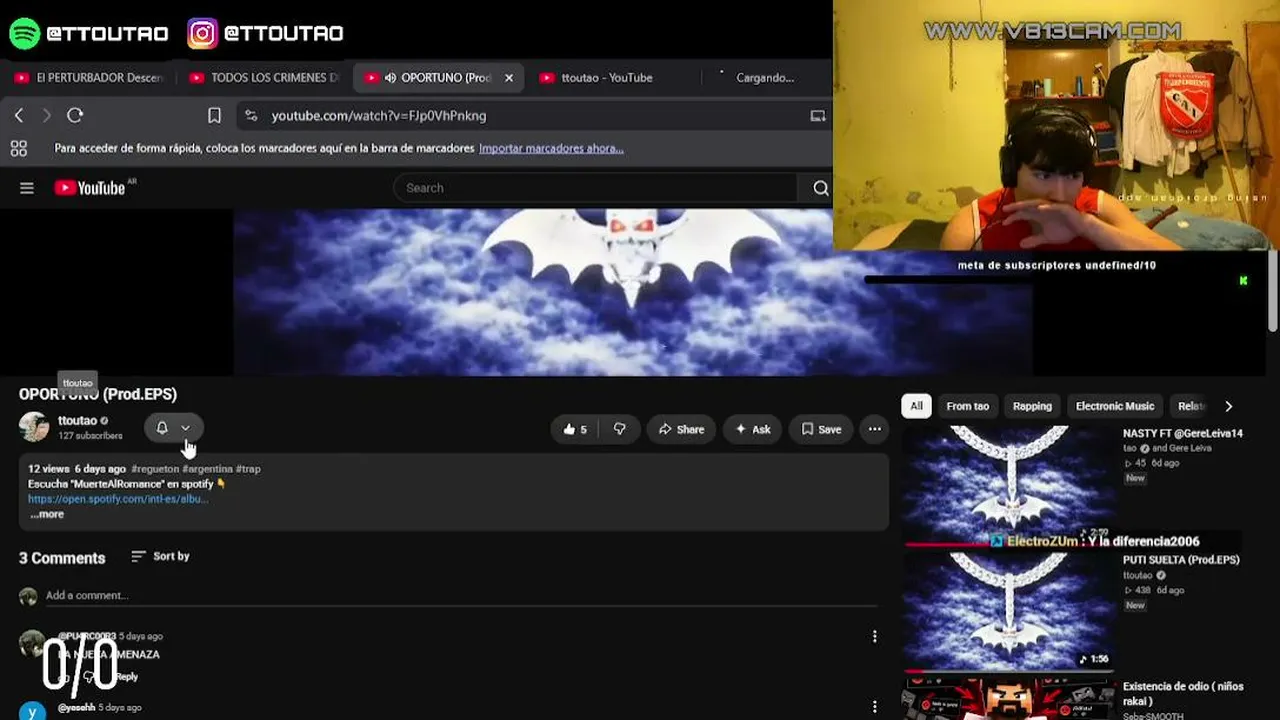Image resolution: width=1280 pixels, height=720 pixels.
Task: Click Importar marcadores ahora link
Action: (x=551, y=149)
